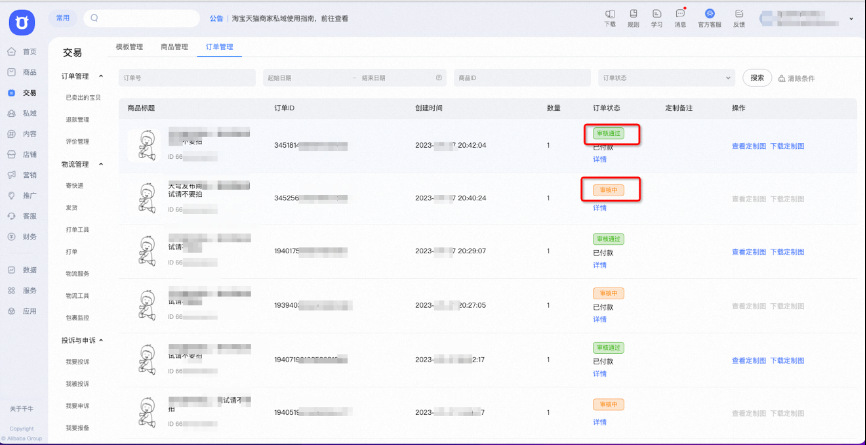
Task: Click the 订单号 input field
Action: 187,78
